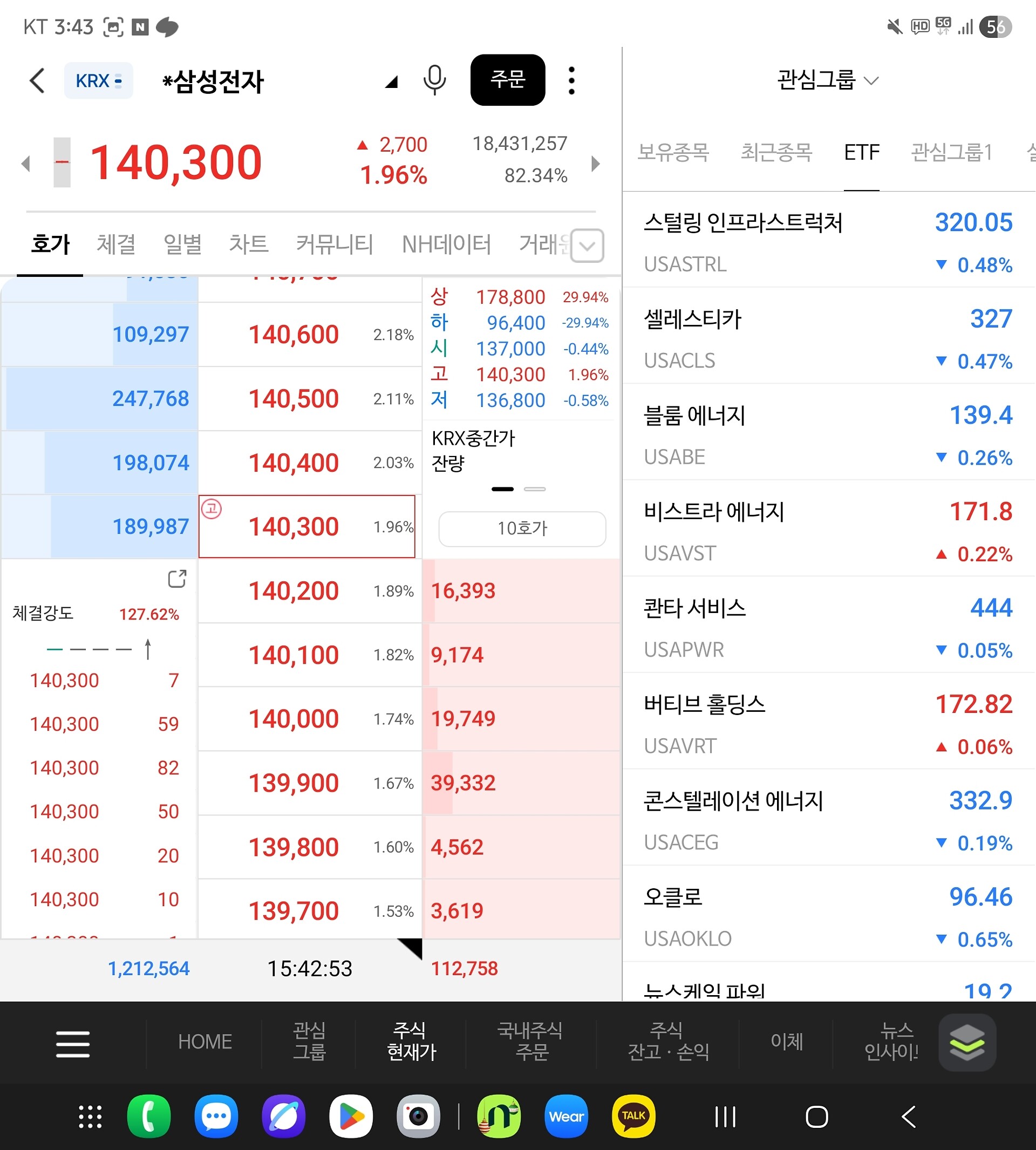
Task: Open the Play Store dock icon
Action: (351, 1117)
